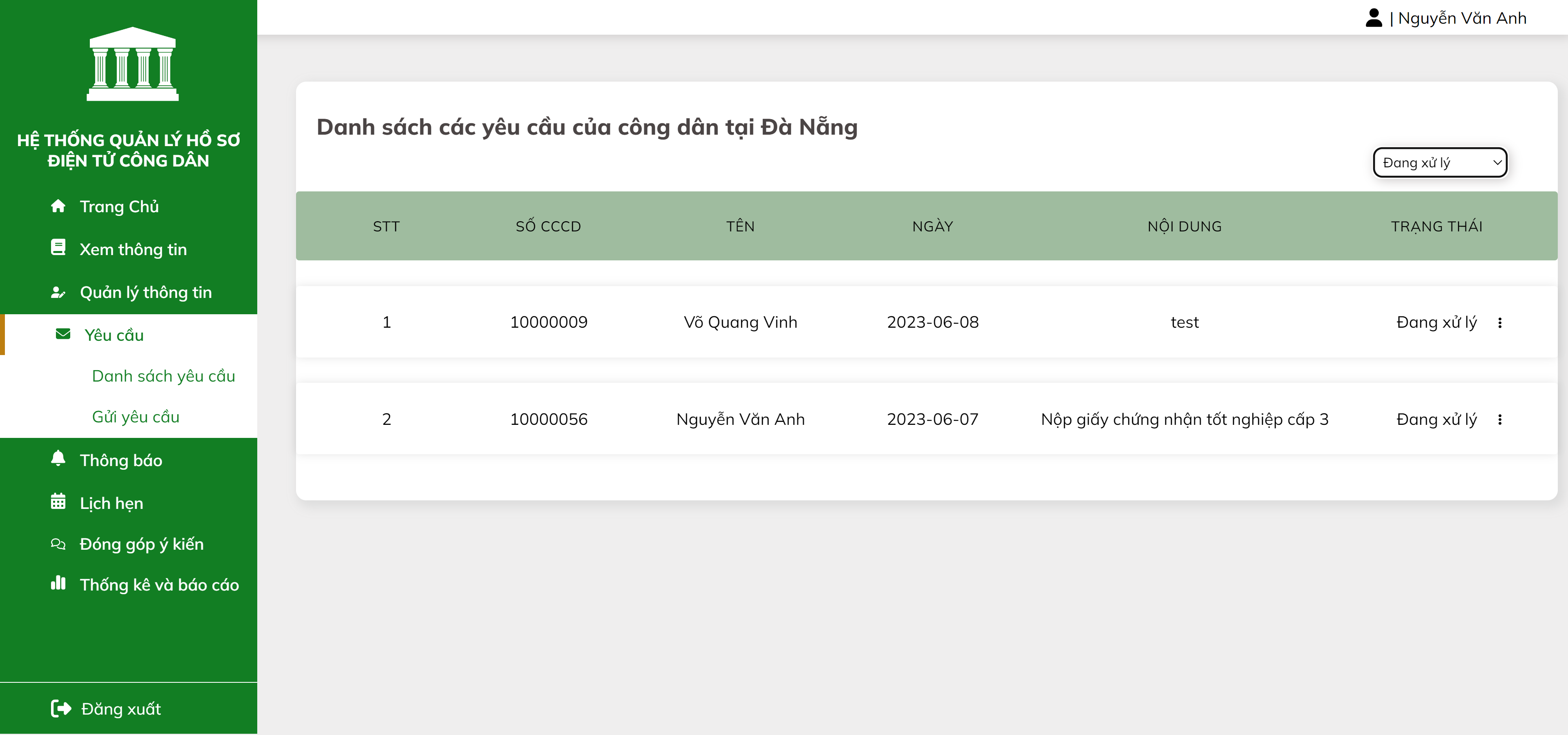Click the Yêu cầu envelope icon
This screenshot has width=1568, height=735.
[63, 334]
